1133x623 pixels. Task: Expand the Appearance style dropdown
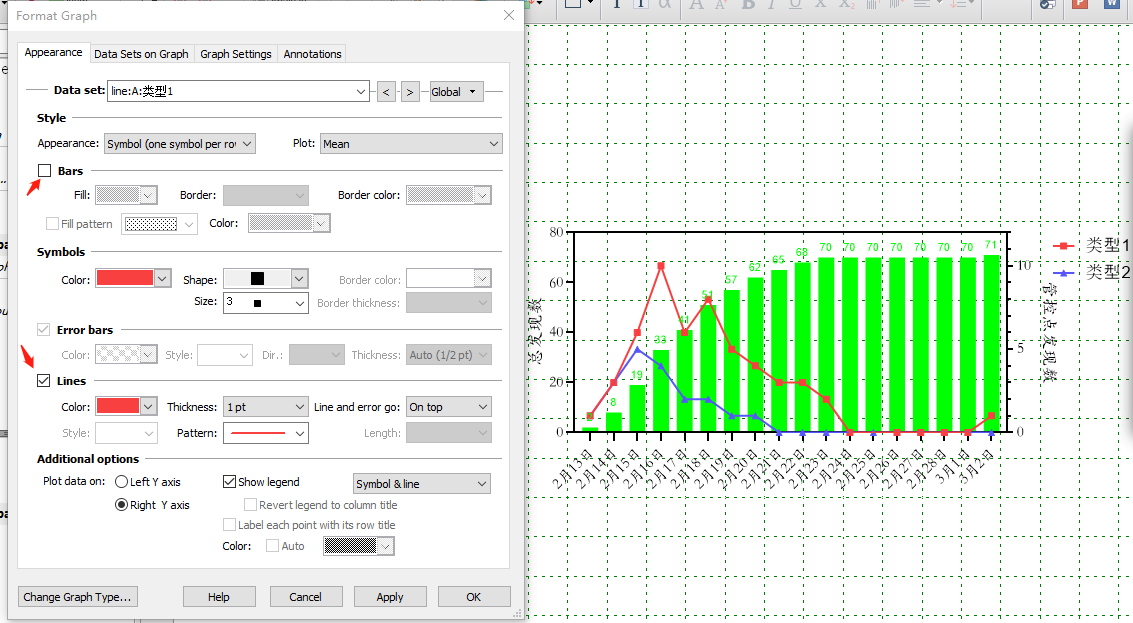pyautogui.click(x=247, y=144)
